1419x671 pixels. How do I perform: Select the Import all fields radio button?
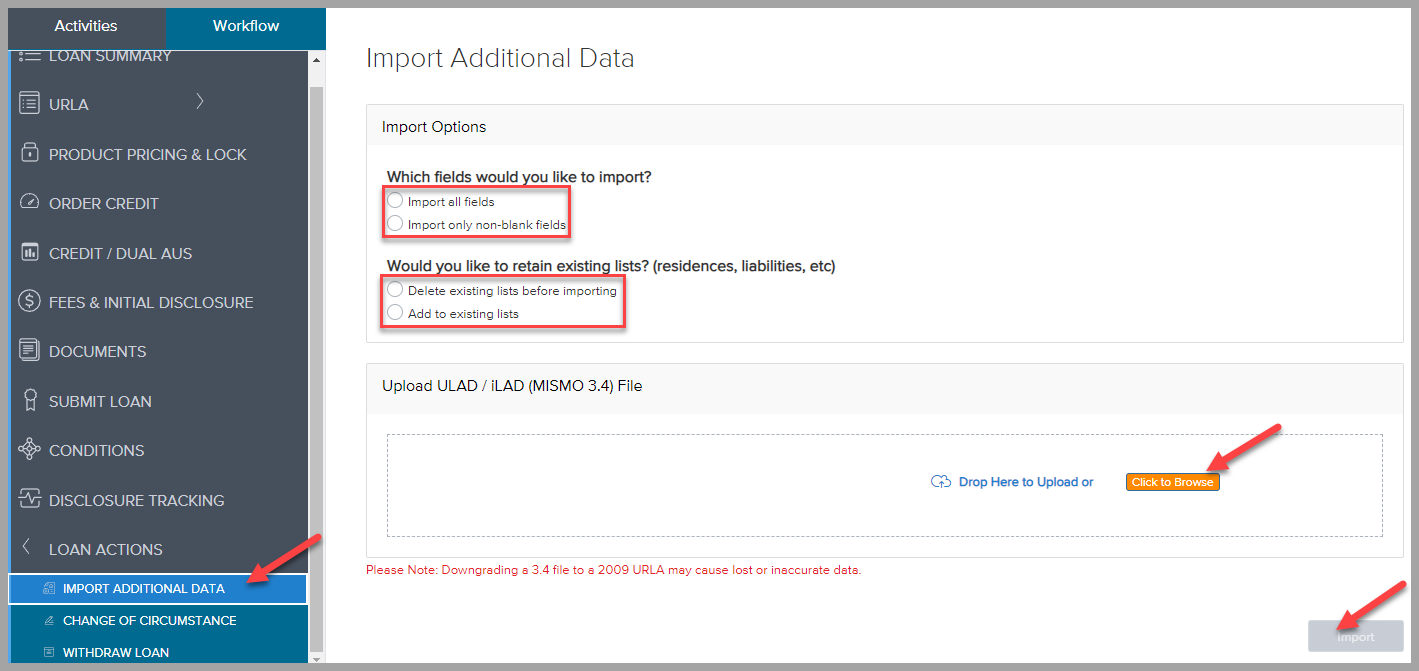click(395, 201)
